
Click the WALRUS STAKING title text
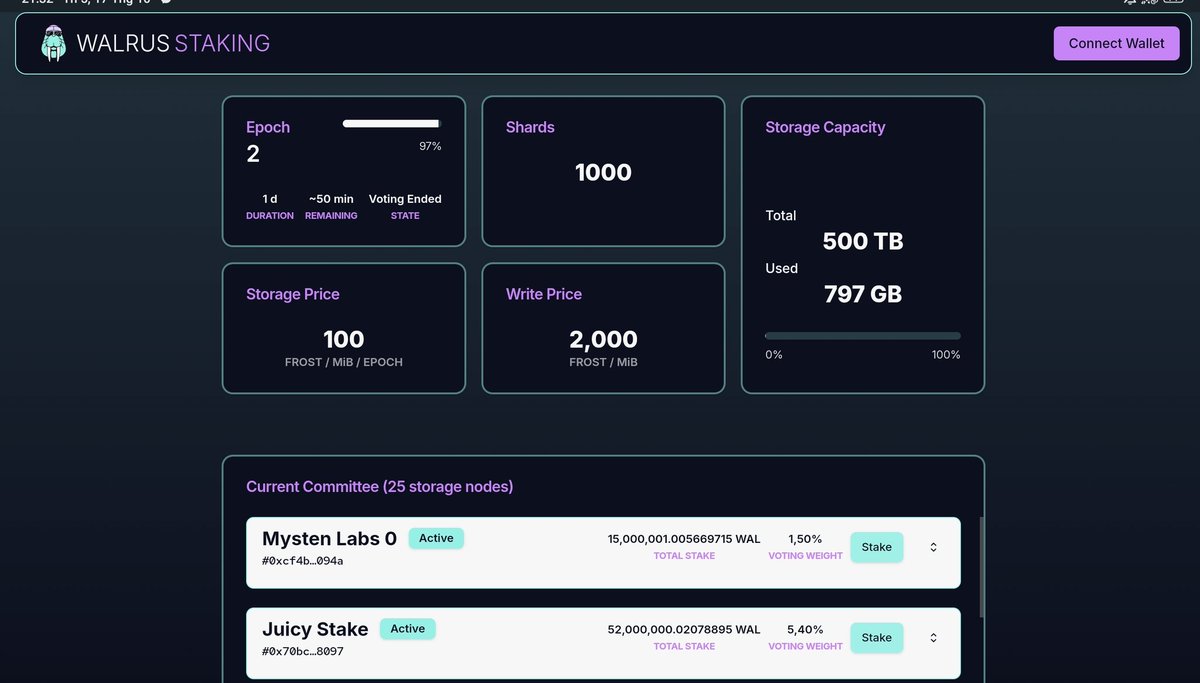pos(173,43)
